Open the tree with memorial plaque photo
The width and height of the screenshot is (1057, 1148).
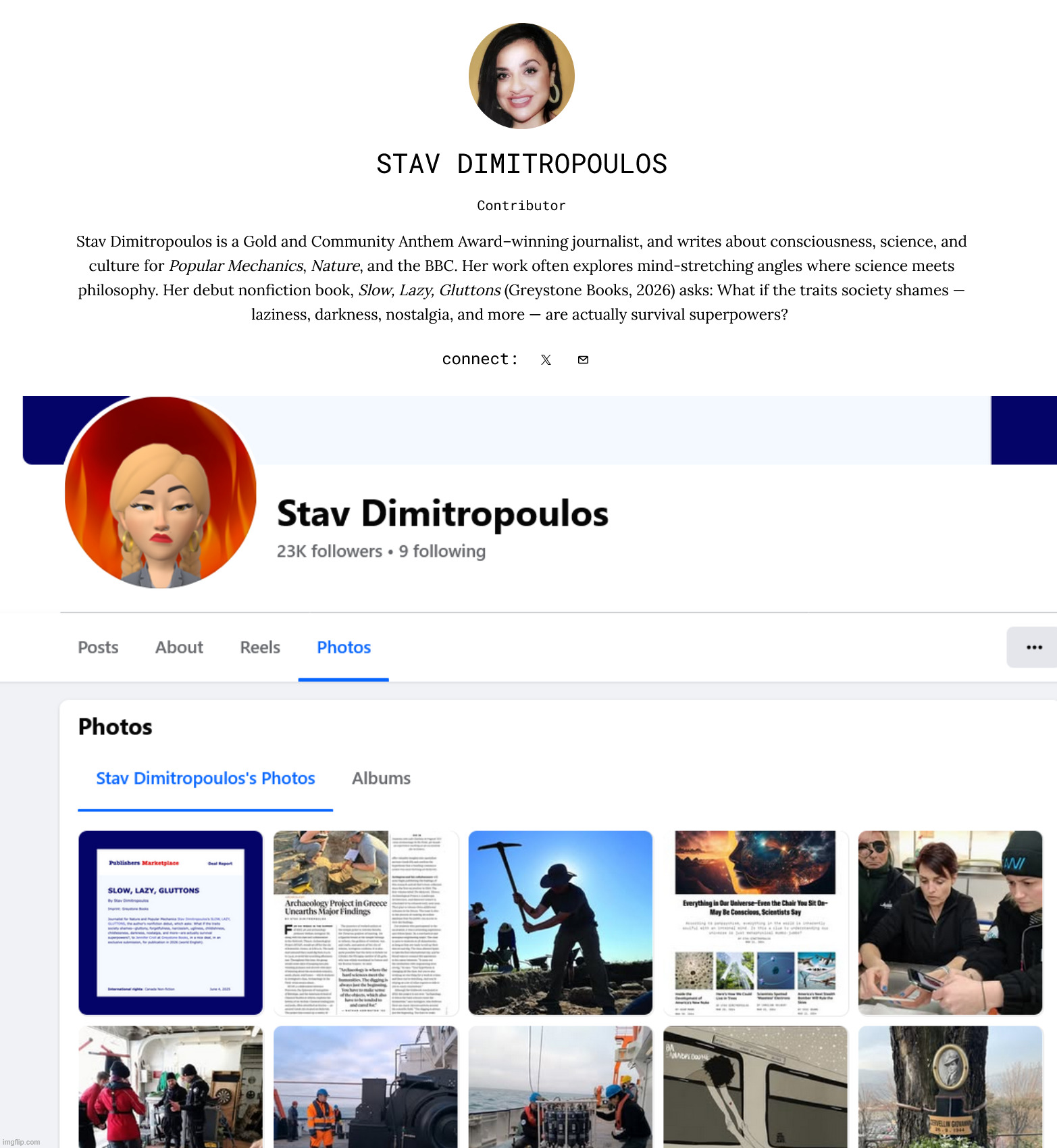[950, 1087]
